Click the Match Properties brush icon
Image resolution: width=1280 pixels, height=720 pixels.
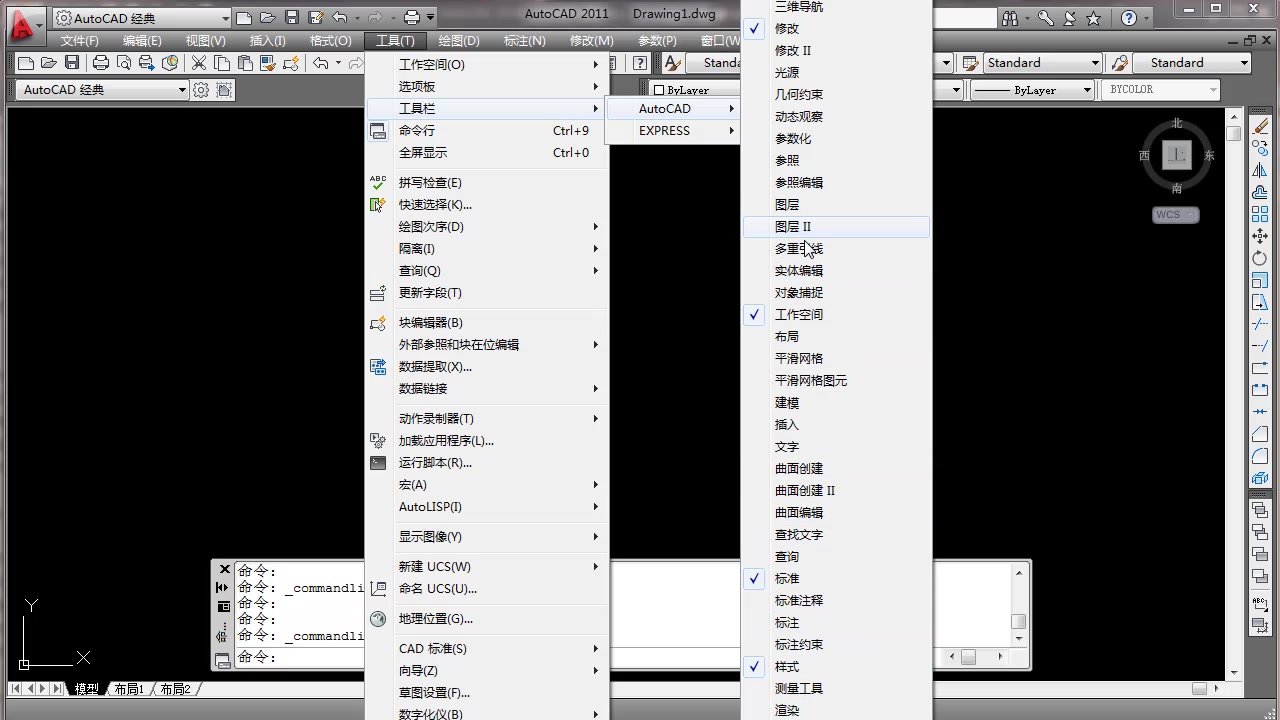tap(268, 63)
